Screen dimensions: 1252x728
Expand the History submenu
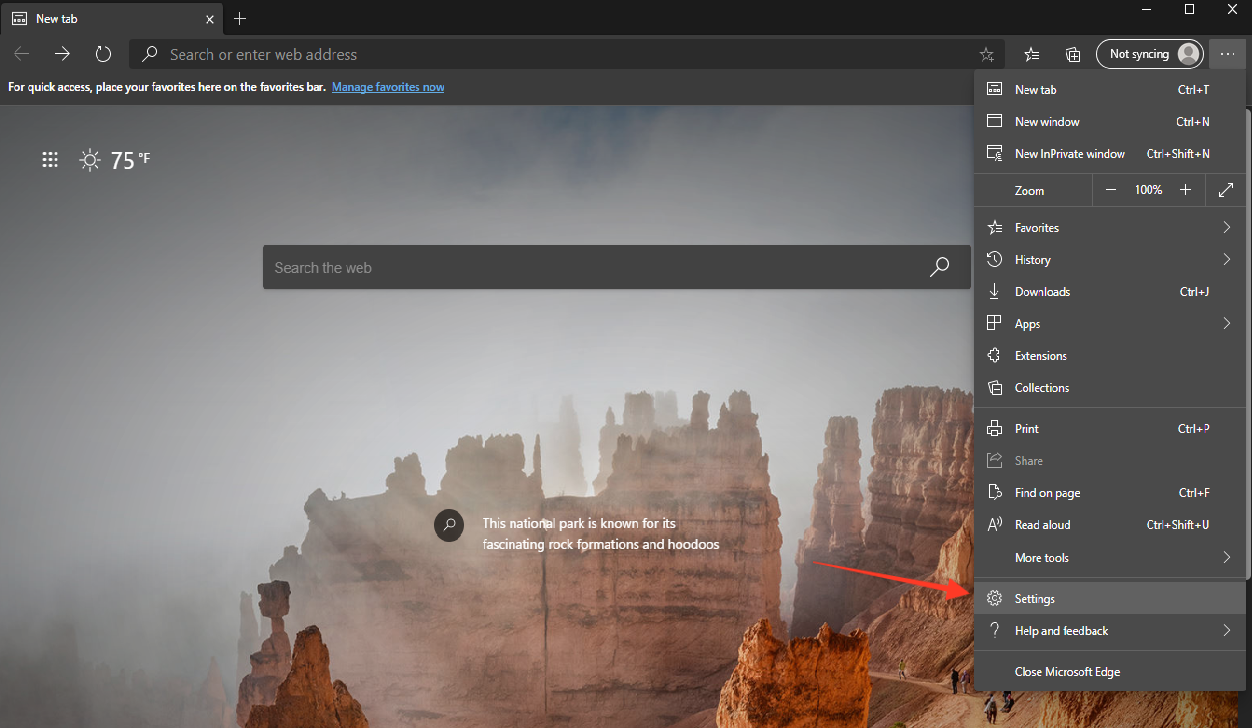1226,259
